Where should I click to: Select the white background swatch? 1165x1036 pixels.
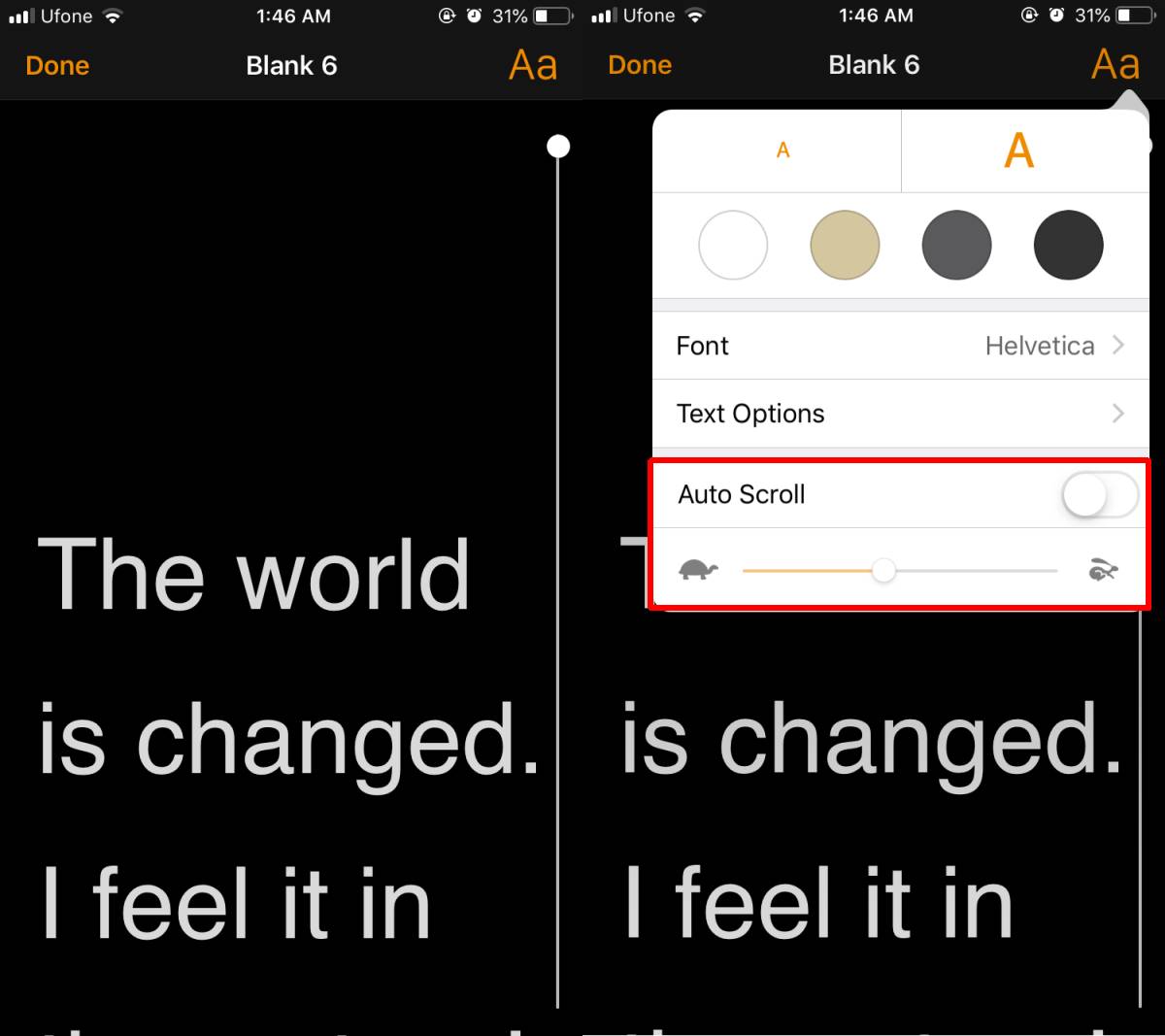733,245
